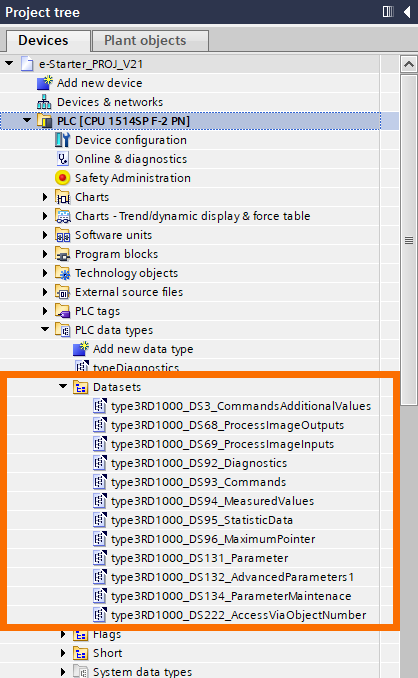Expand the Flags group
Viewport: 418px width, 678px height.
[x=63, y=634]
